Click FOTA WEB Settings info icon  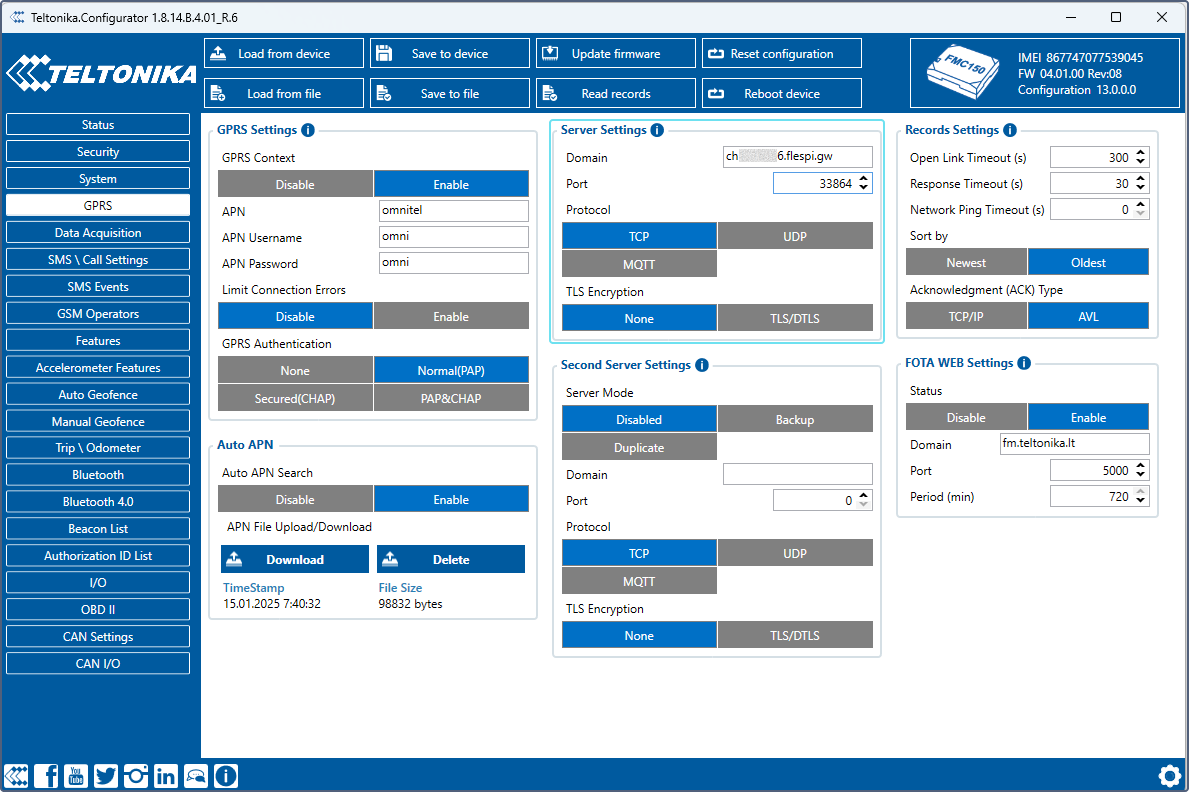(x=1024, y=363)
